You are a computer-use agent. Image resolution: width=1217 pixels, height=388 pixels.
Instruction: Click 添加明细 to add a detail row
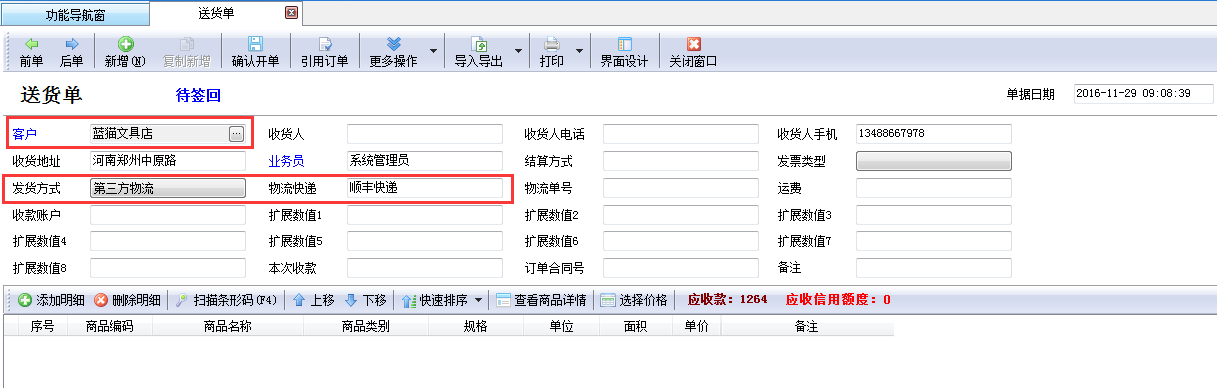coord(51,300)
